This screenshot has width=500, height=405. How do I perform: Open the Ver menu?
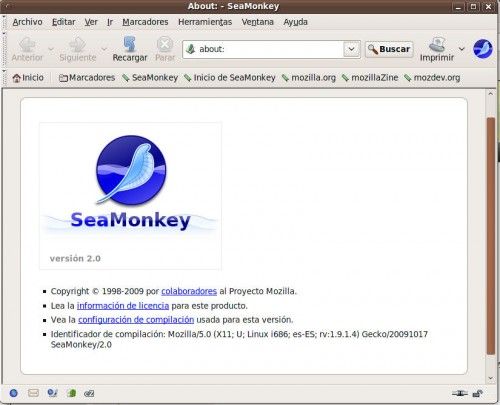[91, 22]
